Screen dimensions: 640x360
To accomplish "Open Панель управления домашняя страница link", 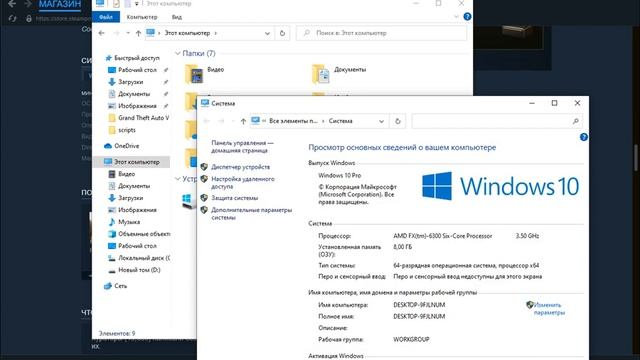I will 242,147.
